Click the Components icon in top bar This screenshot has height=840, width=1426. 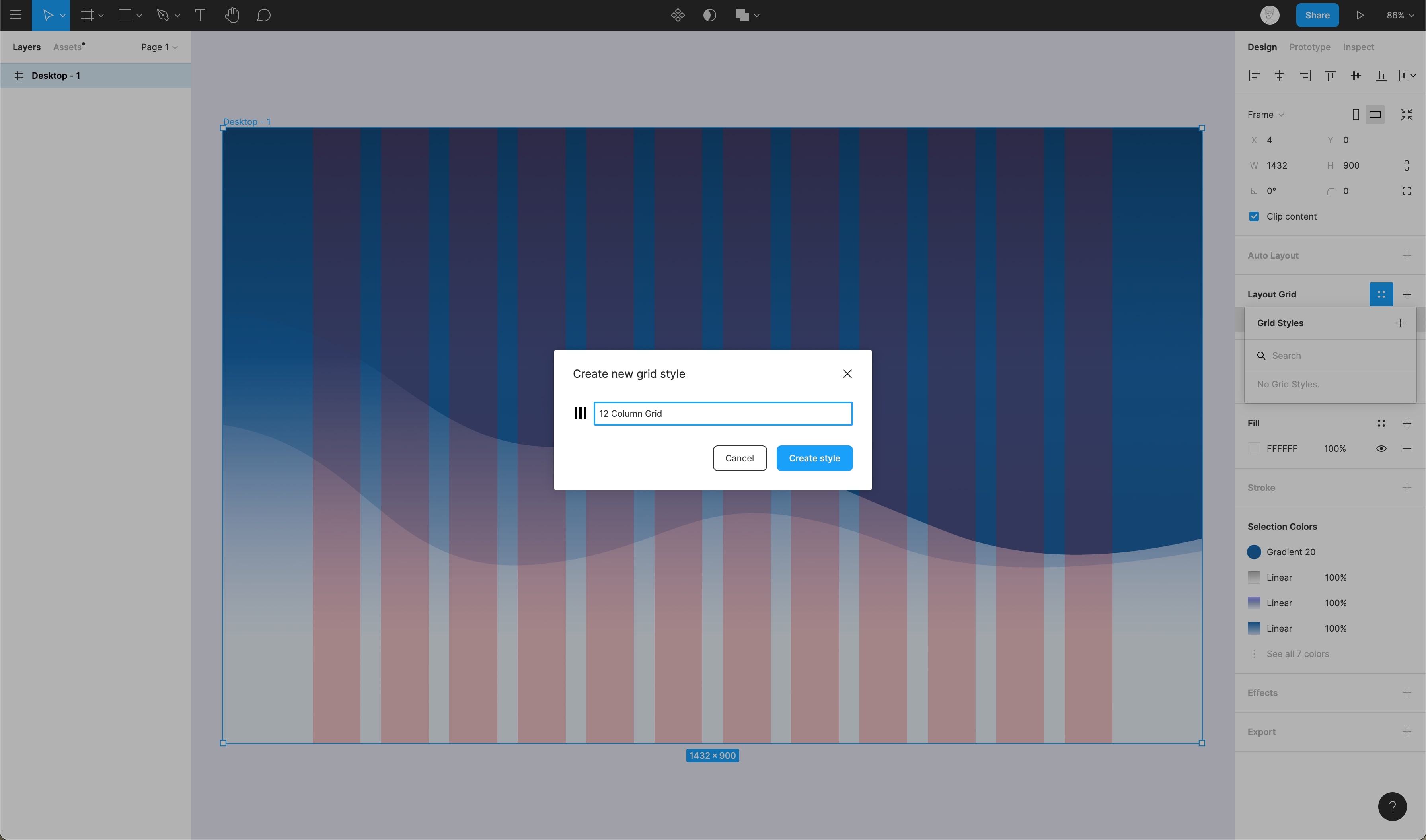(678, 15)
